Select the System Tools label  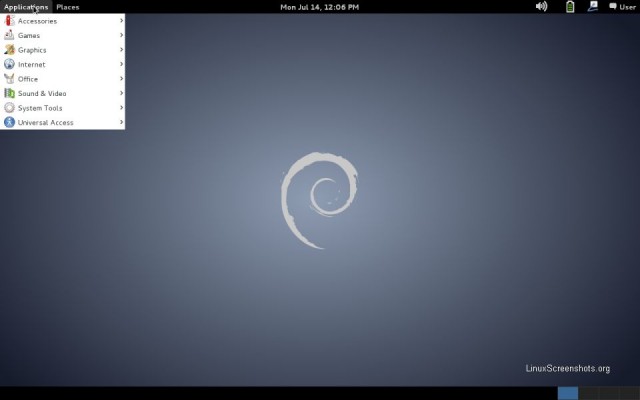pos(40,108)
